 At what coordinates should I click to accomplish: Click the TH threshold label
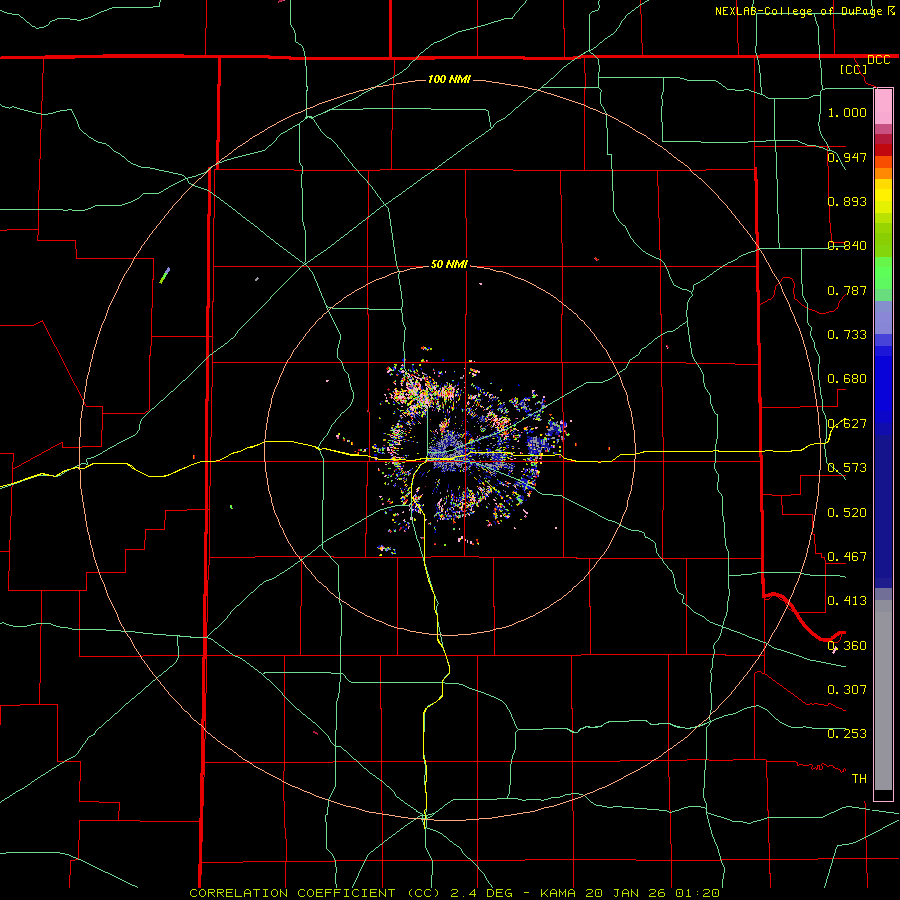tap(859, 778)
